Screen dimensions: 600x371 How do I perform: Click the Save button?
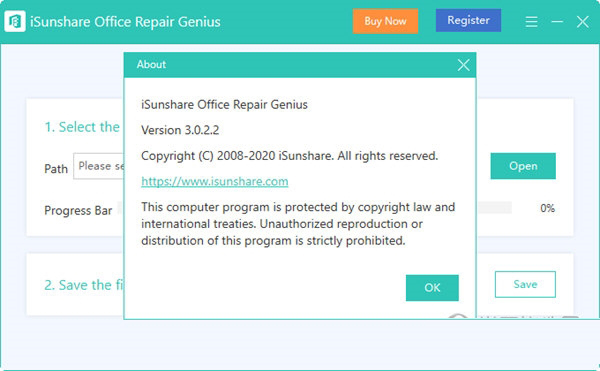pos(525,284)
